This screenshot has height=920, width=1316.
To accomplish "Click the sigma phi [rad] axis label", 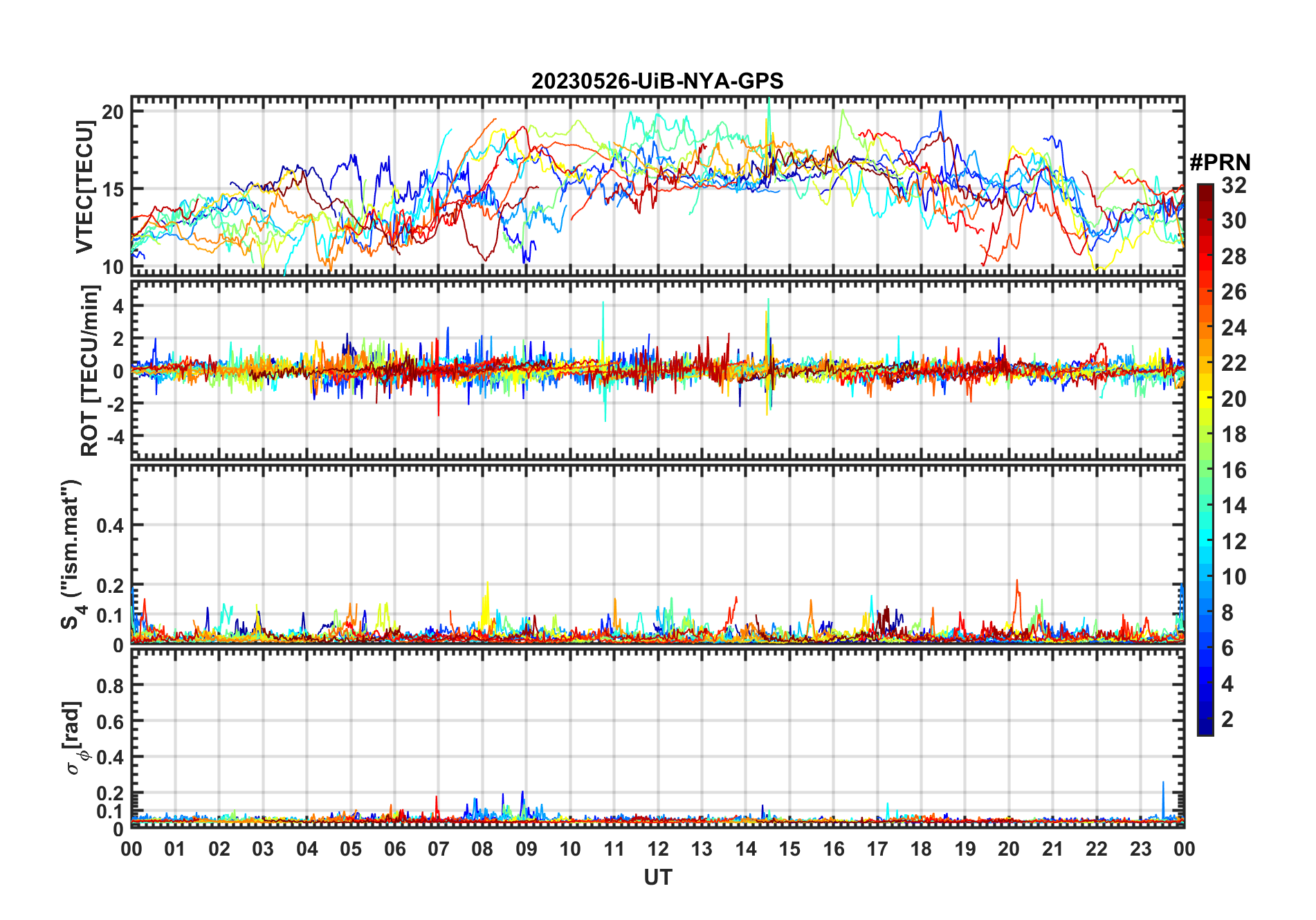I will click(77, 737).
